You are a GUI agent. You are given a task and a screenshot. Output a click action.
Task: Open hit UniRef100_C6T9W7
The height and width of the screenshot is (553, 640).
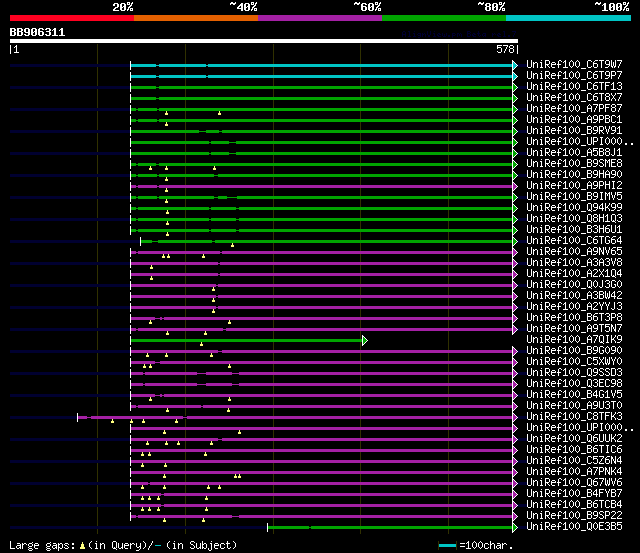click(x=574, y=64)
